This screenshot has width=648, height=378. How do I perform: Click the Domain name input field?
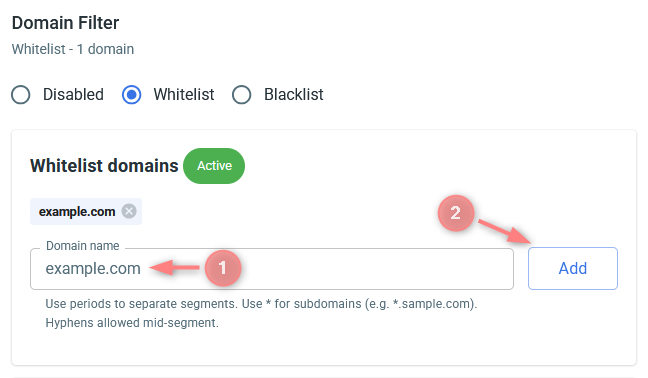coord(272,269)
